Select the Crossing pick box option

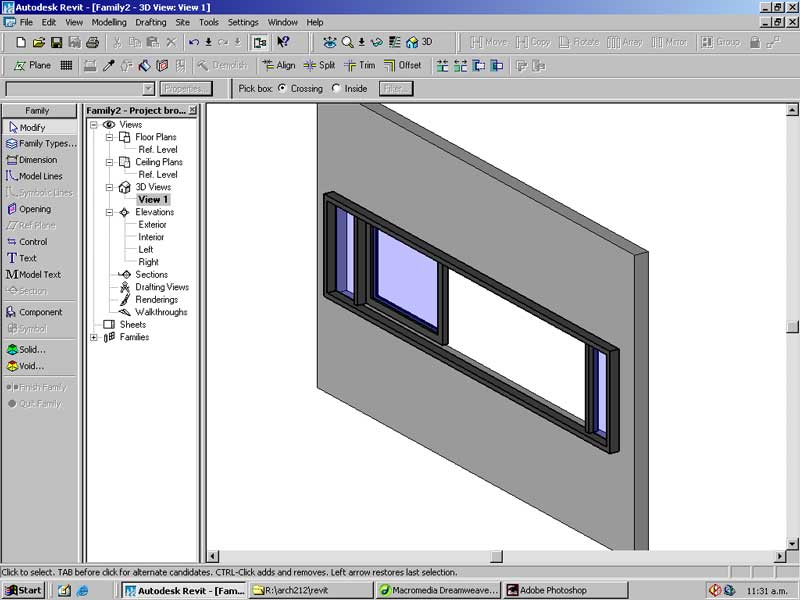coord(282,88)
